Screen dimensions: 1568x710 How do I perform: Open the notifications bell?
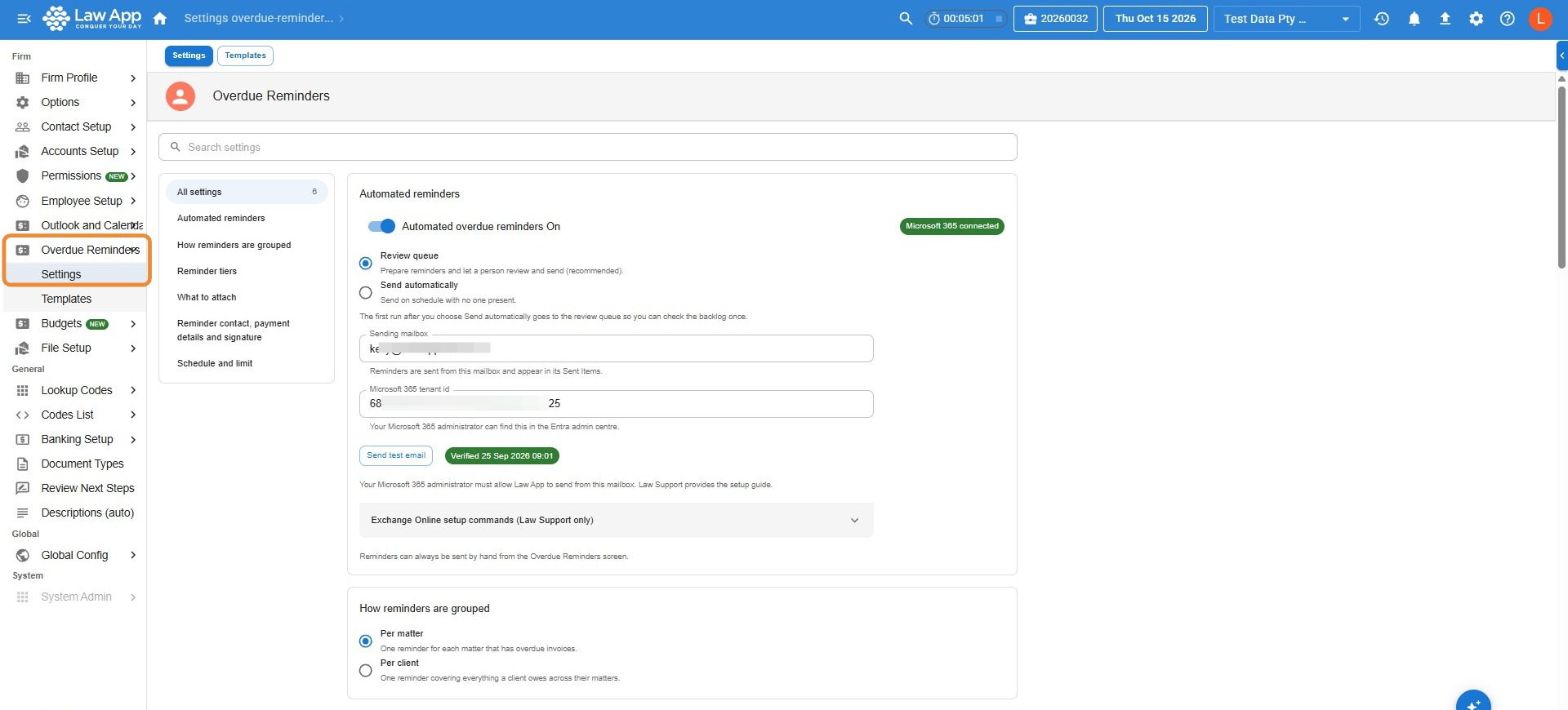click(1414, 19)
